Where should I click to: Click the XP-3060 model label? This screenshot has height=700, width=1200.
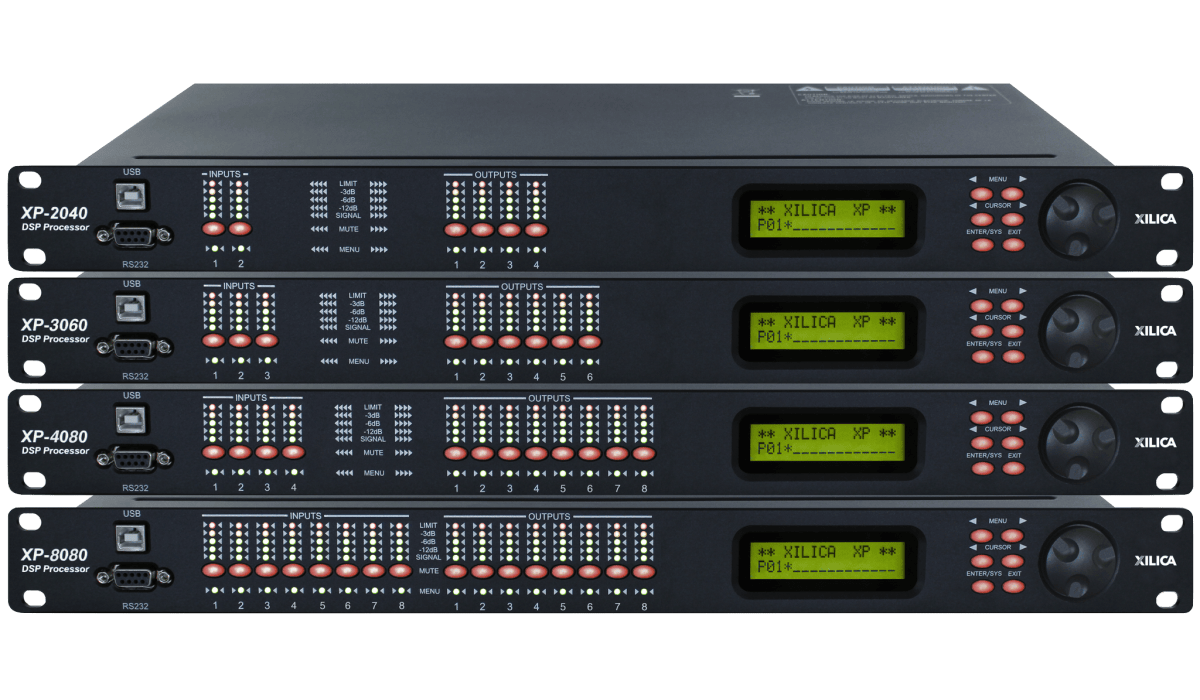[53, 324]
